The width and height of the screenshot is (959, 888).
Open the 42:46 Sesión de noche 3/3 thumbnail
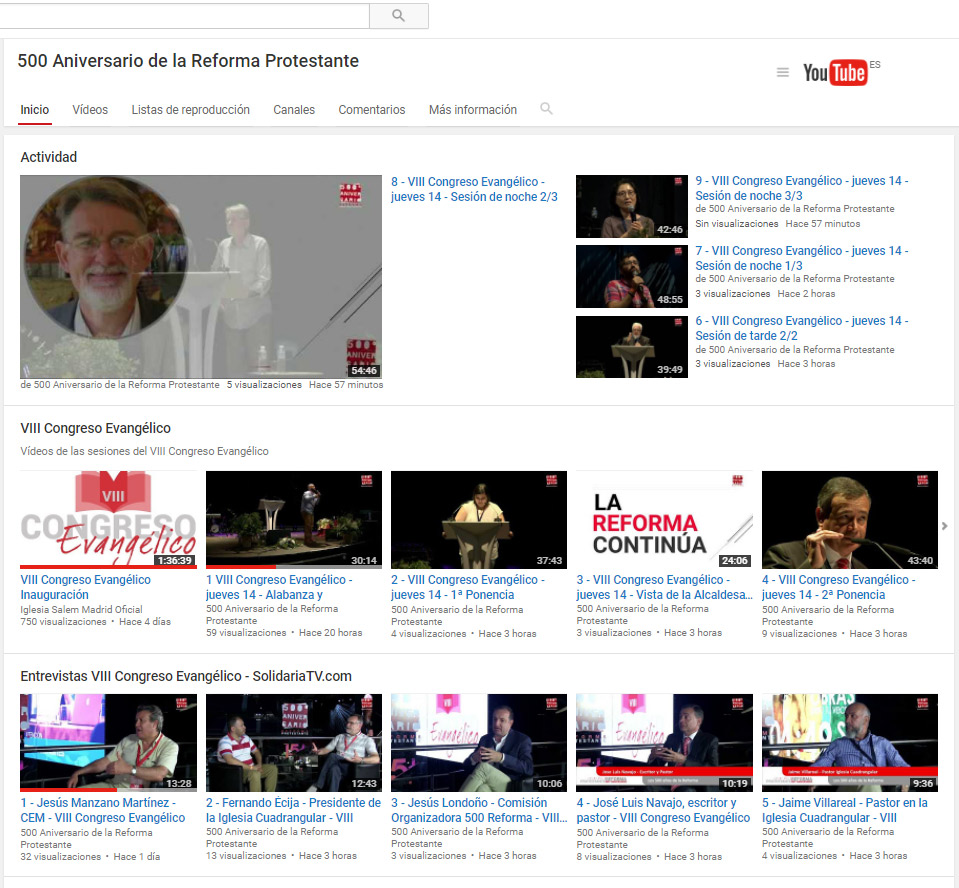coord(631,206)
